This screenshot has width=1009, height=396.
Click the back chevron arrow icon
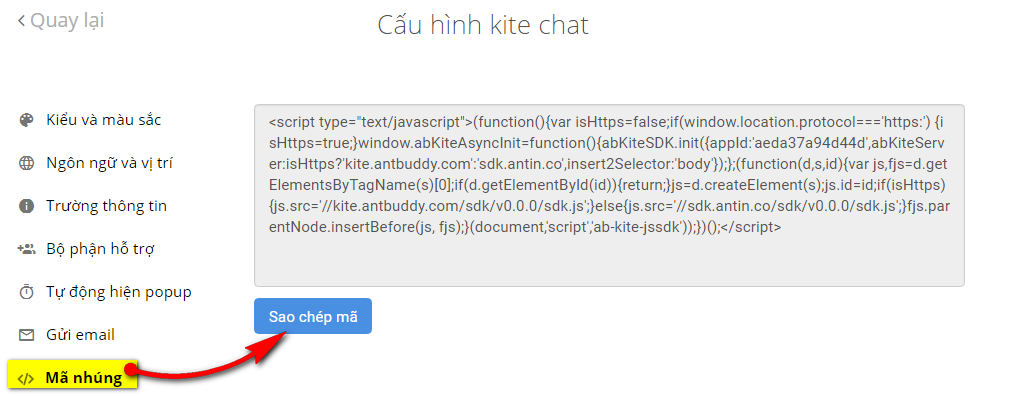click(x=21, y=21)
